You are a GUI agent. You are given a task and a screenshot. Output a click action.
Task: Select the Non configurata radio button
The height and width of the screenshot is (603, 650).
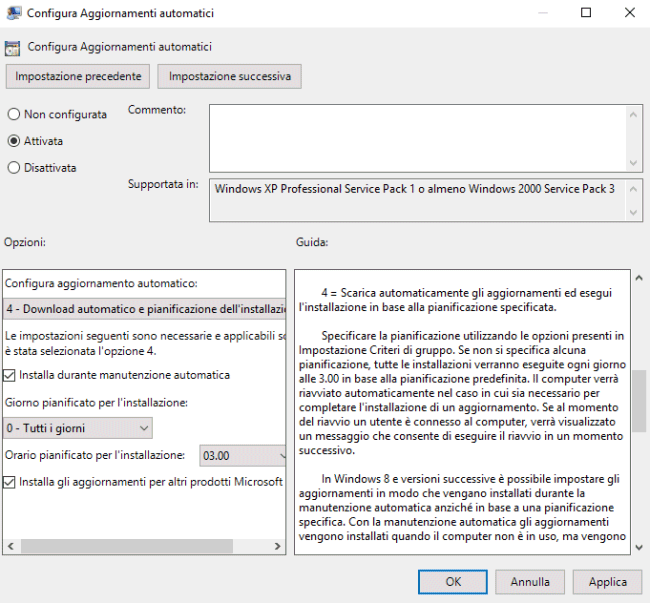pos(14,114)
